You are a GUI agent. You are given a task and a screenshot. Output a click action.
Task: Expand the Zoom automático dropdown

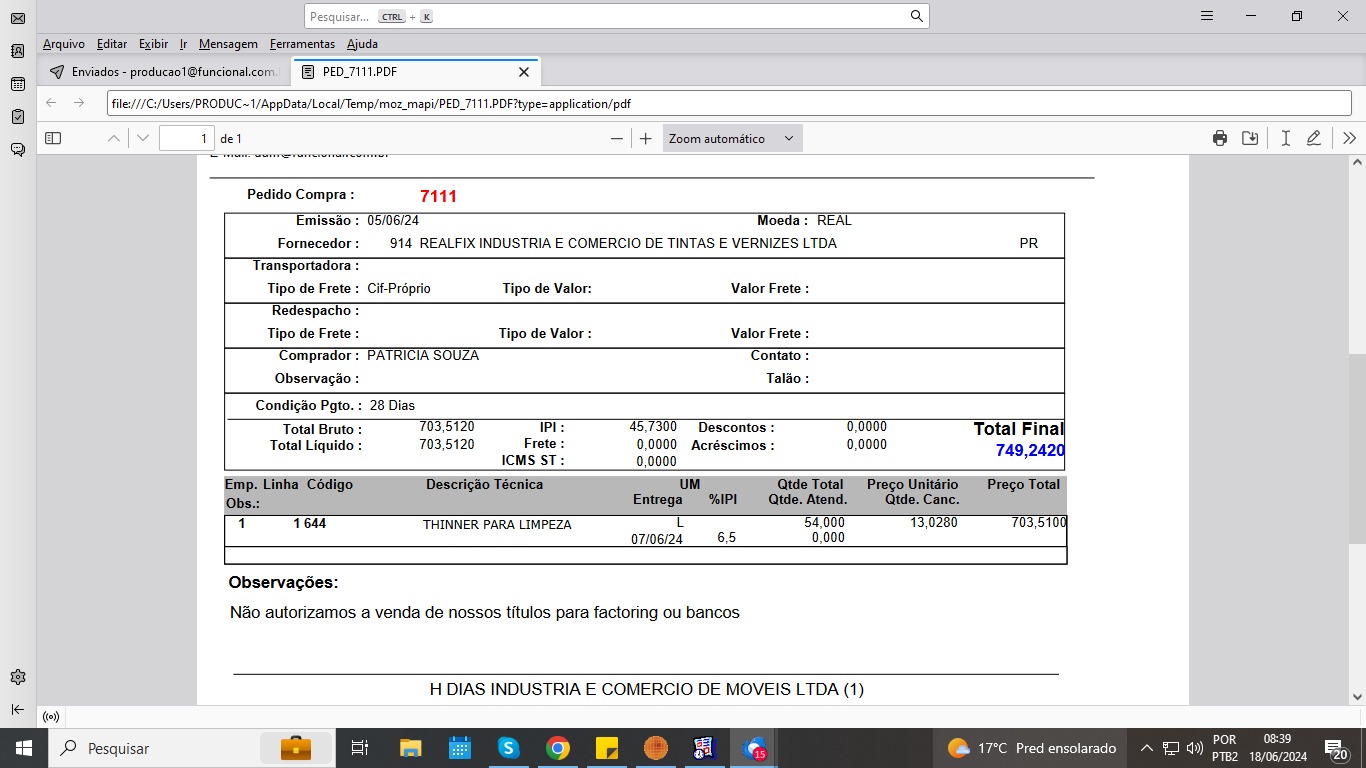tap(732, 139)
